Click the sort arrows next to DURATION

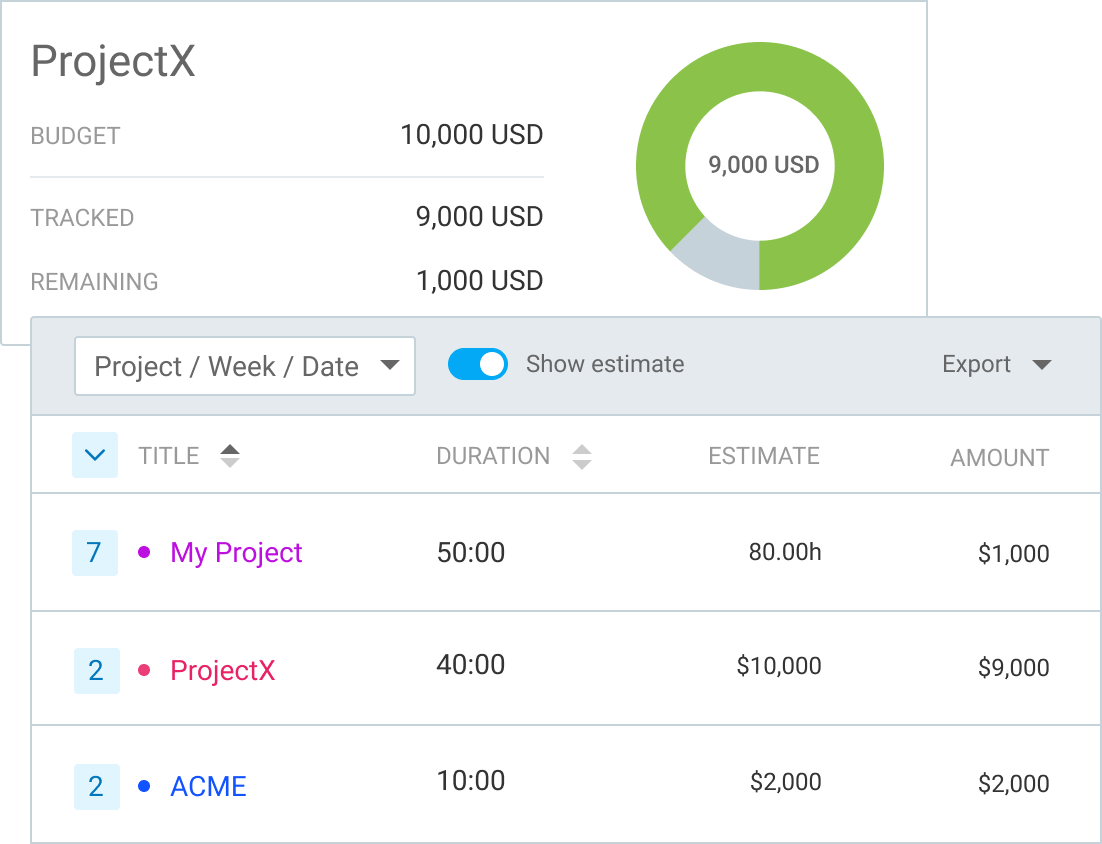coord(583,455)
